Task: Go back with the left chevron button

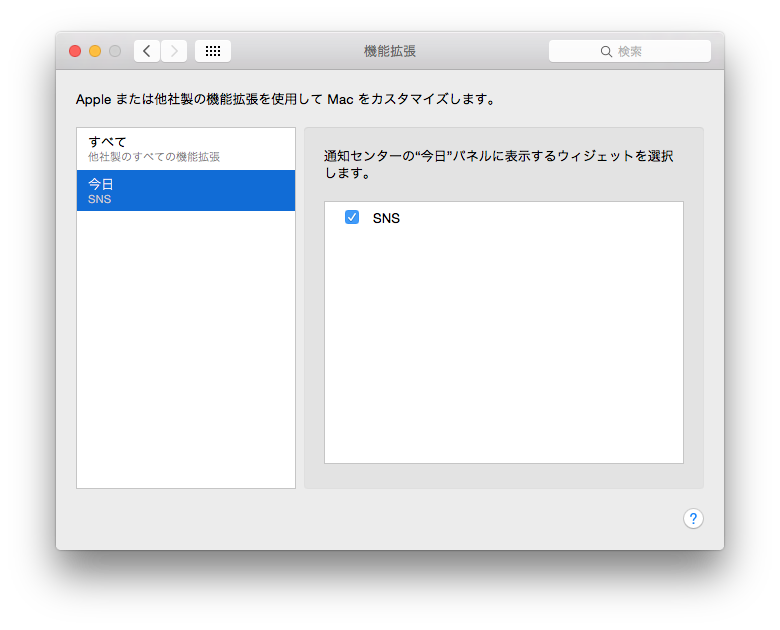Action: [147, 51]
